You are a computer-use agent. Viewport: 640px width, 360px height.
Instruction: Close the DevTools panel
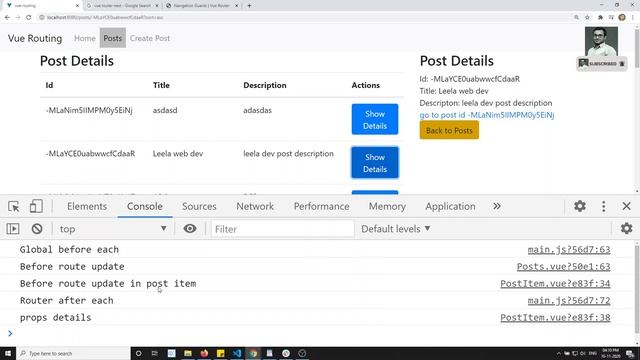pyautogui.click(x=627, y=206)
